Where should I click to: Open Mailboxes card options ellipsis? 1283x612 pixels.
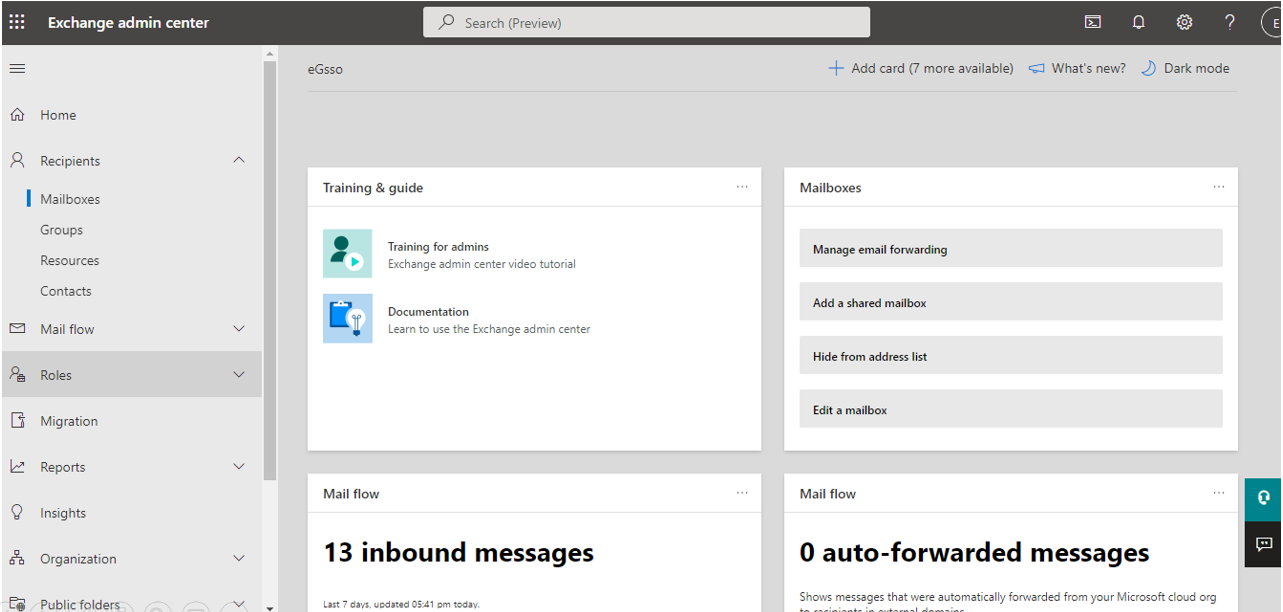tap(1218, 187)
